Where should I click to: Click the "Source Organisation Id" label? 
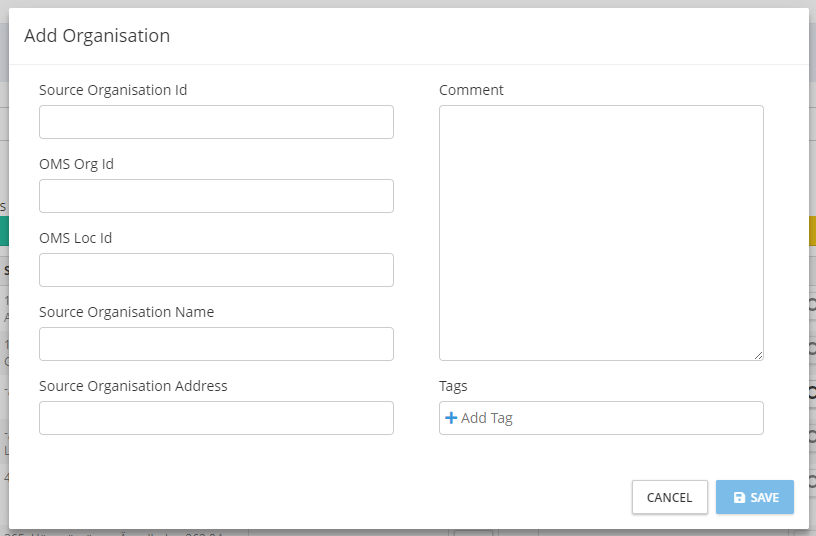tap(113, 90)
